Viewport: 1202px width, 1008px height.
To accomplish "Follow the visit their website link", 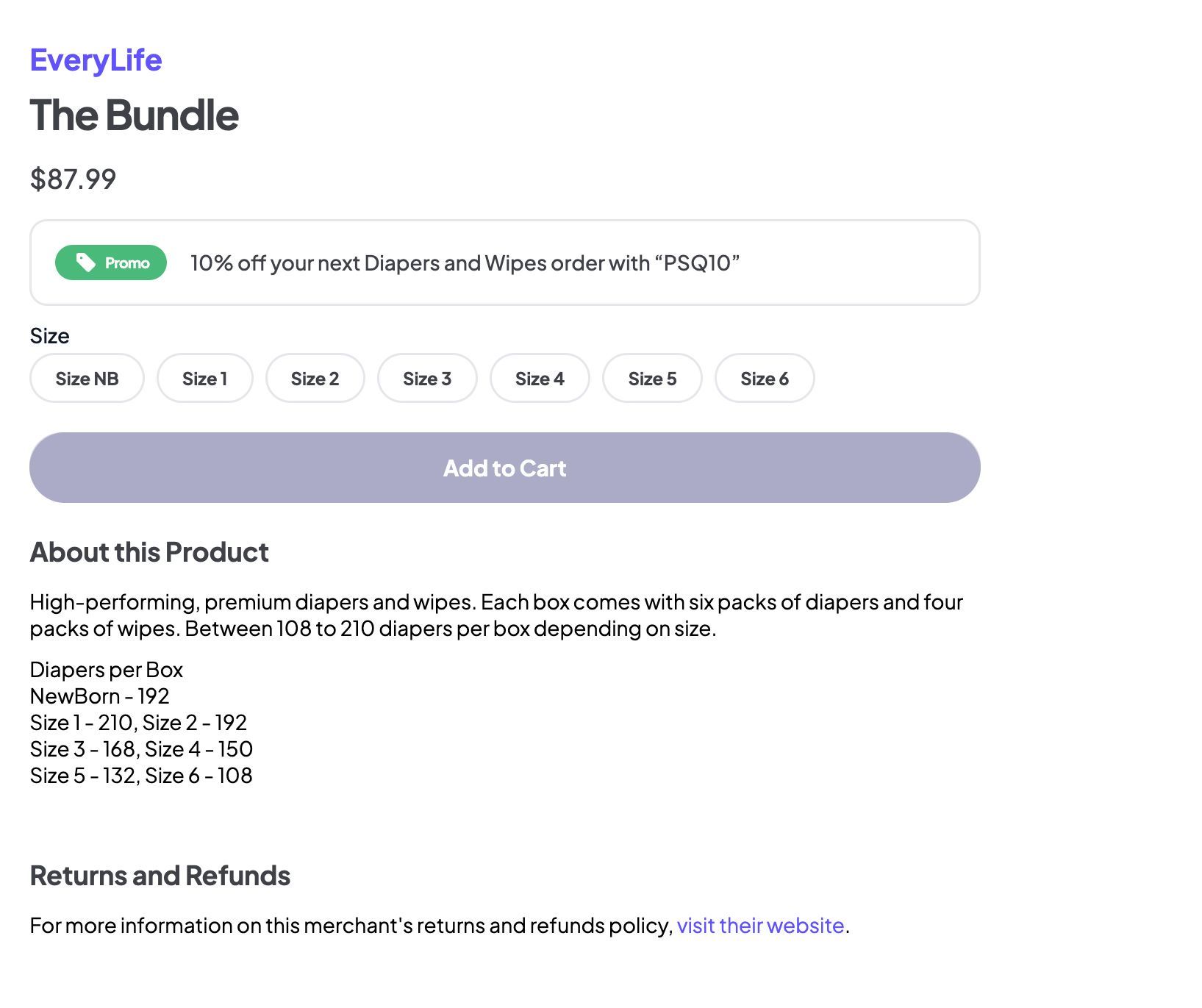I will (x=760, y=925).
